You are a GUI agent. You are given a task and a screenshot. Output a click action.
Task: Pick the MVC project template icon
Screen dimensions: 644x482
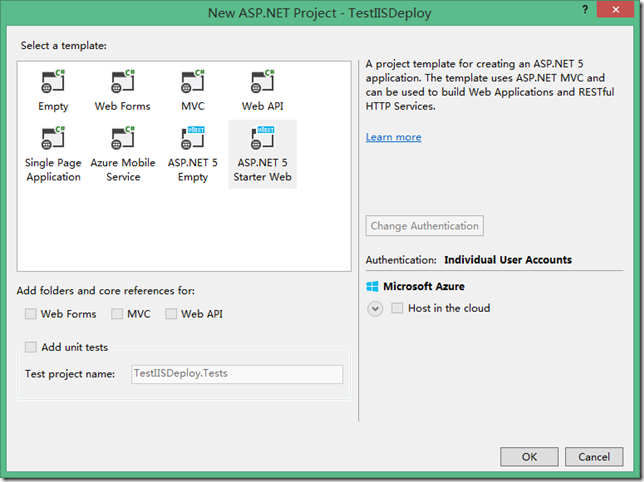192,82
